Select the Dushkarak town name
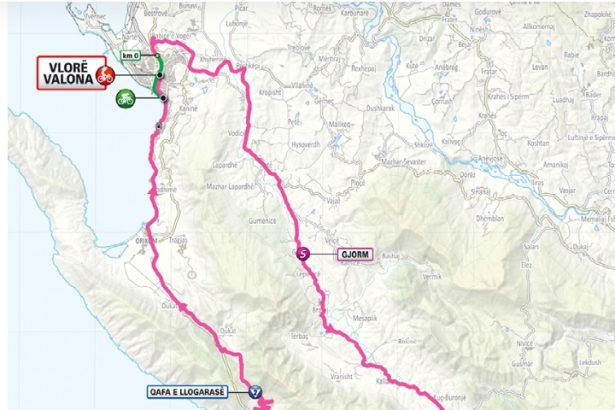The width and height of the screenshot is (615, 410). (380, 108)
